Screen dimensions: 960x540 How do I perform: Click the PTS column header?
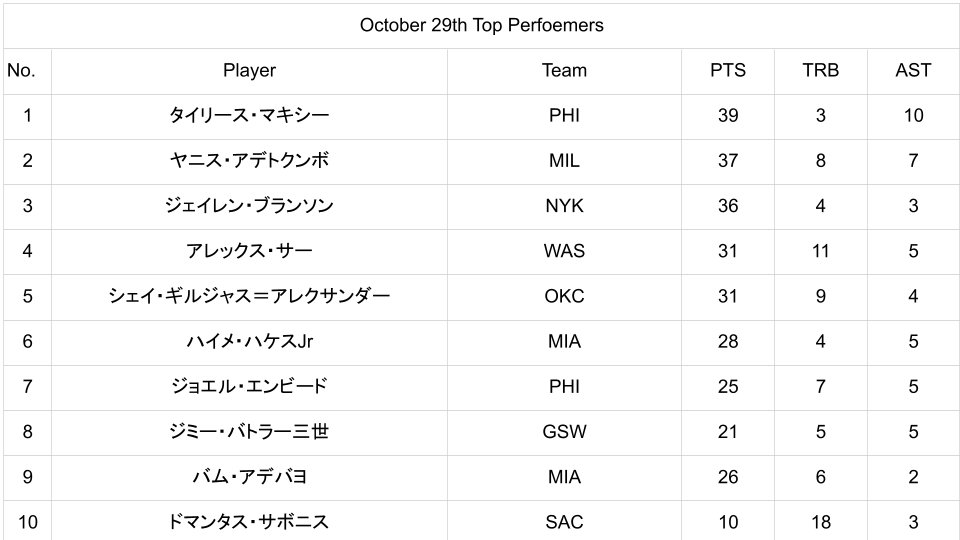click(727, 71)
